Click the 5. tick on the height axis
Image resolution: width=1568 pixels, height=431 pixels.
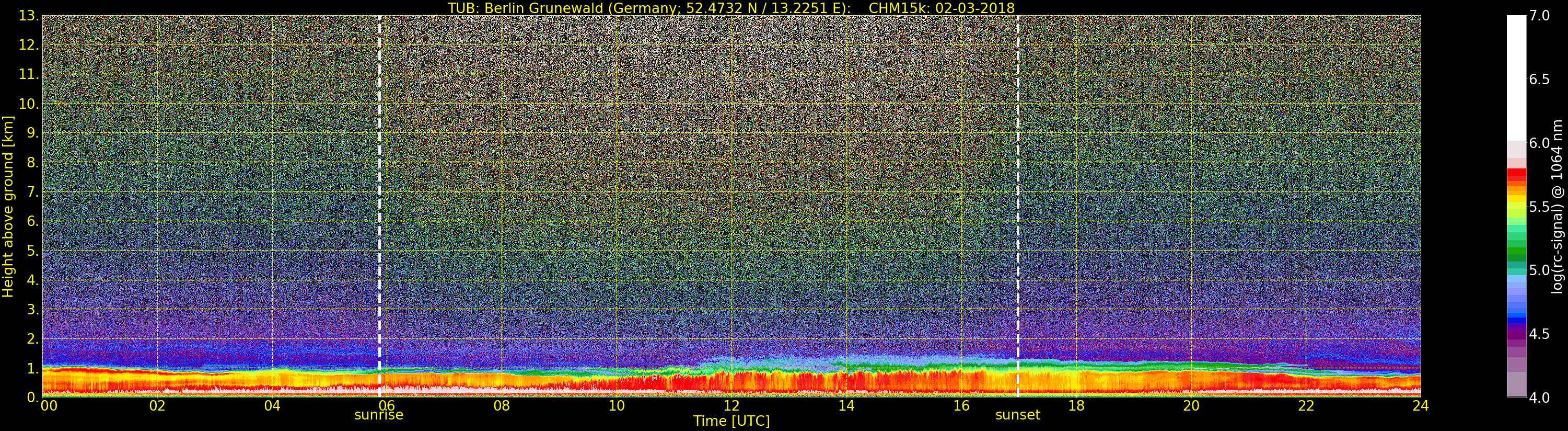(33, 251)
